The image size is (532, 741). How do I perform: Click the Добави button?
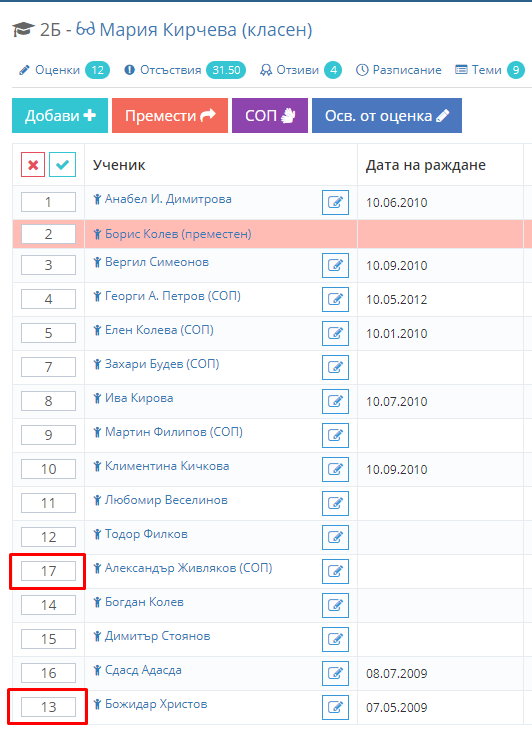60,115
